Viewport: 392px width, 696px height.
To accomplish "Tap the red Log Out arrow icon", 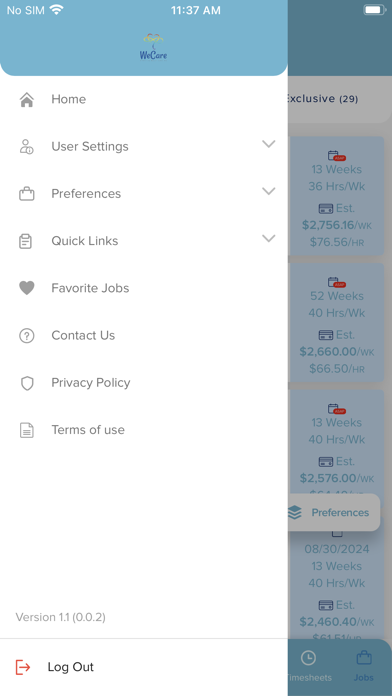I will coord(23,667).
